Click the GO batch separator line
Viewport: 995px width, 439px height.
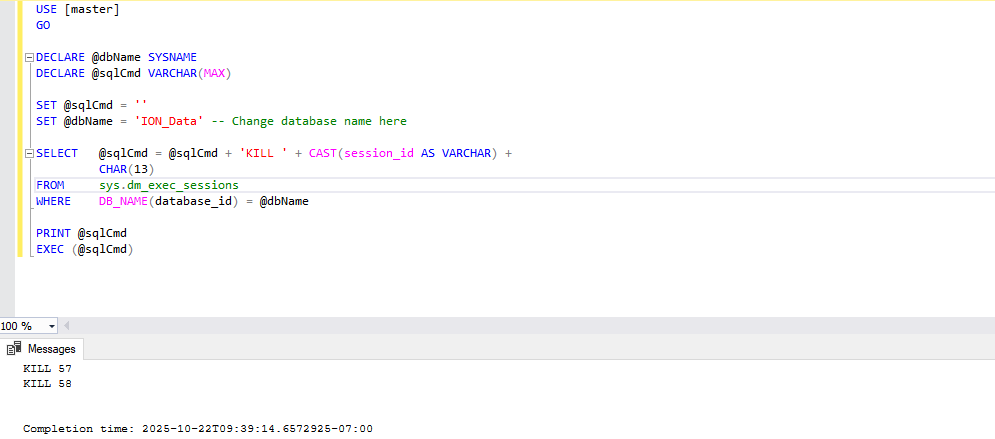(43, 25)
